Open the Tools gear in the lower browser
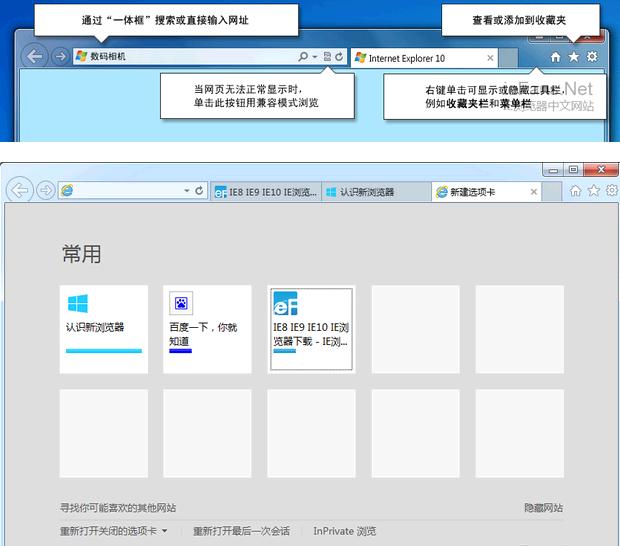Image resolution: width=620 pixels, height=546 pixels. click(610, 190)
